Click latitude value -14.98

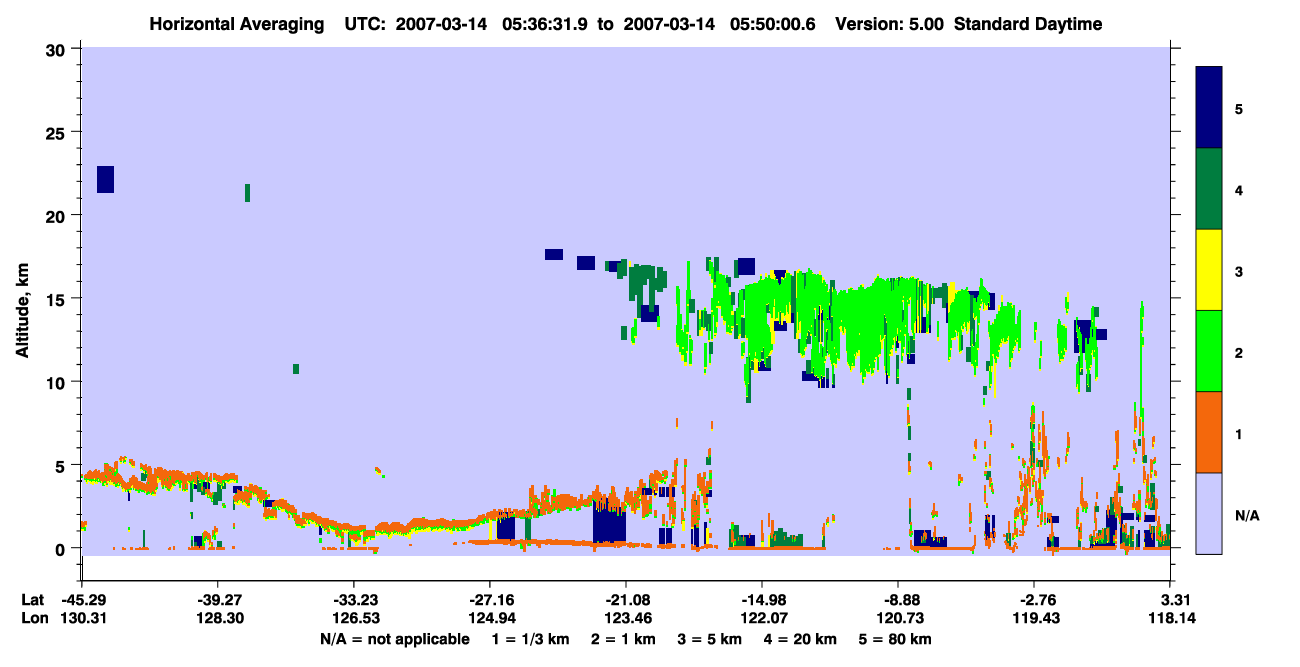click(761, 600)
